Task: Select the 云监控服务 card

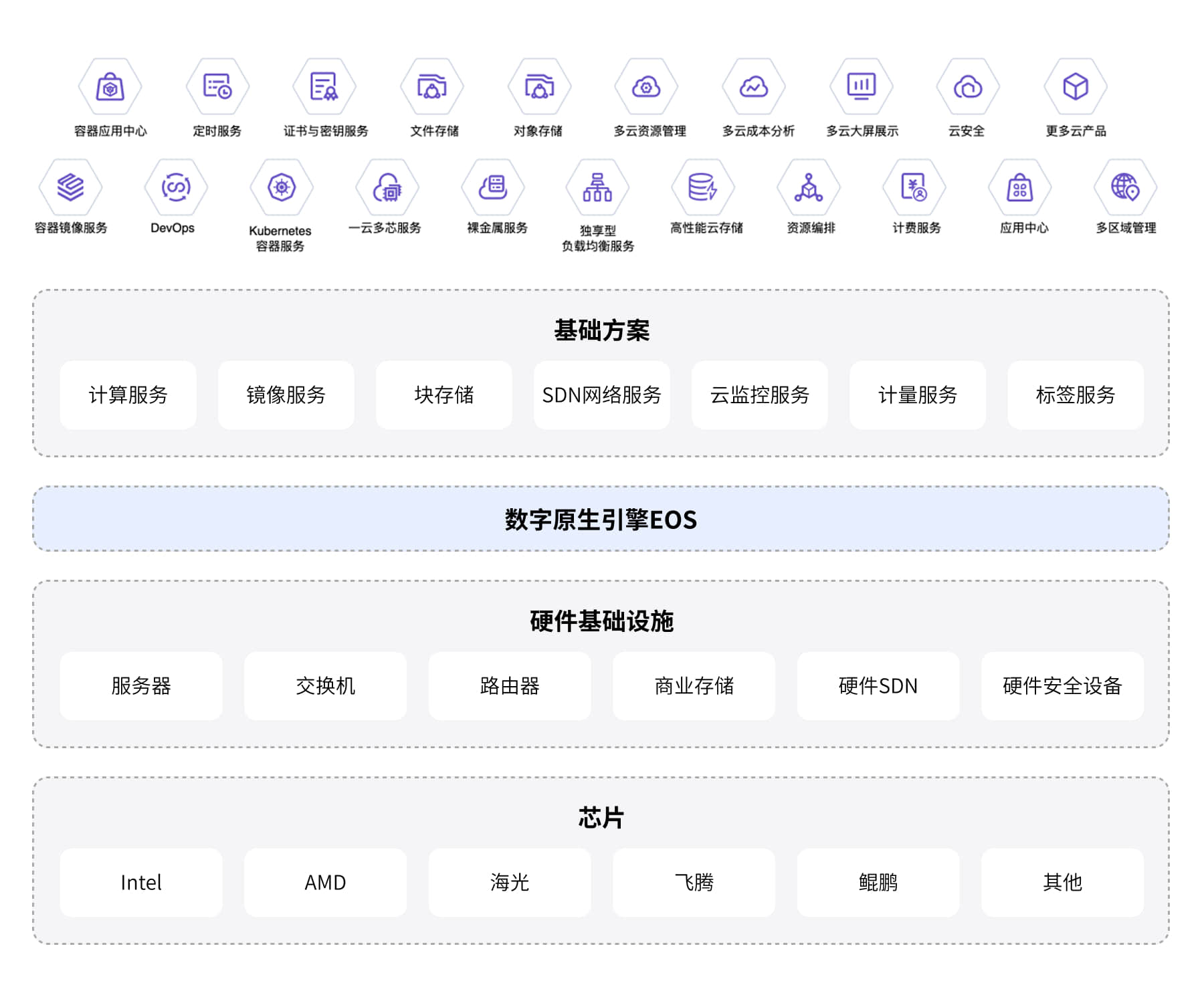Action: tap(759, 395)
